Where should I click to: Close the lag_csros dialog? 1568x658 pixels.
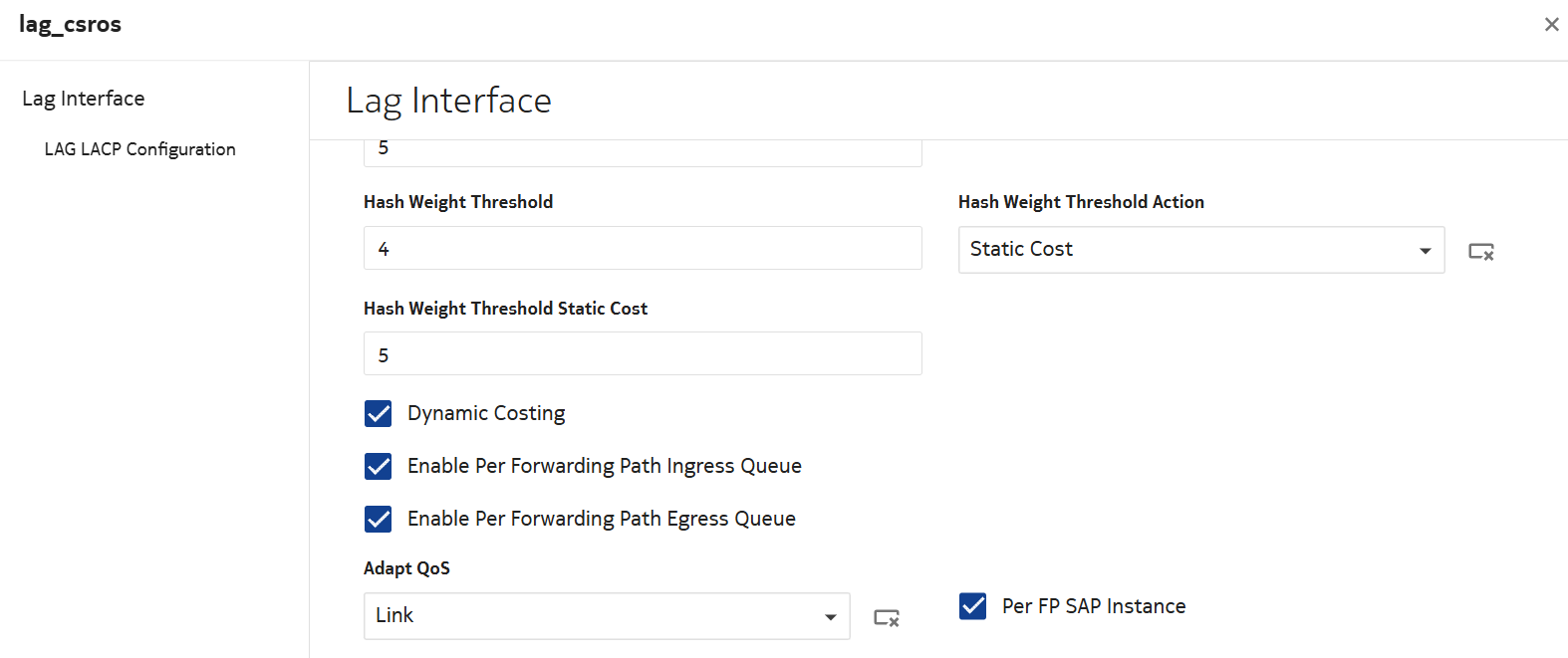(x=1551, y=25)
